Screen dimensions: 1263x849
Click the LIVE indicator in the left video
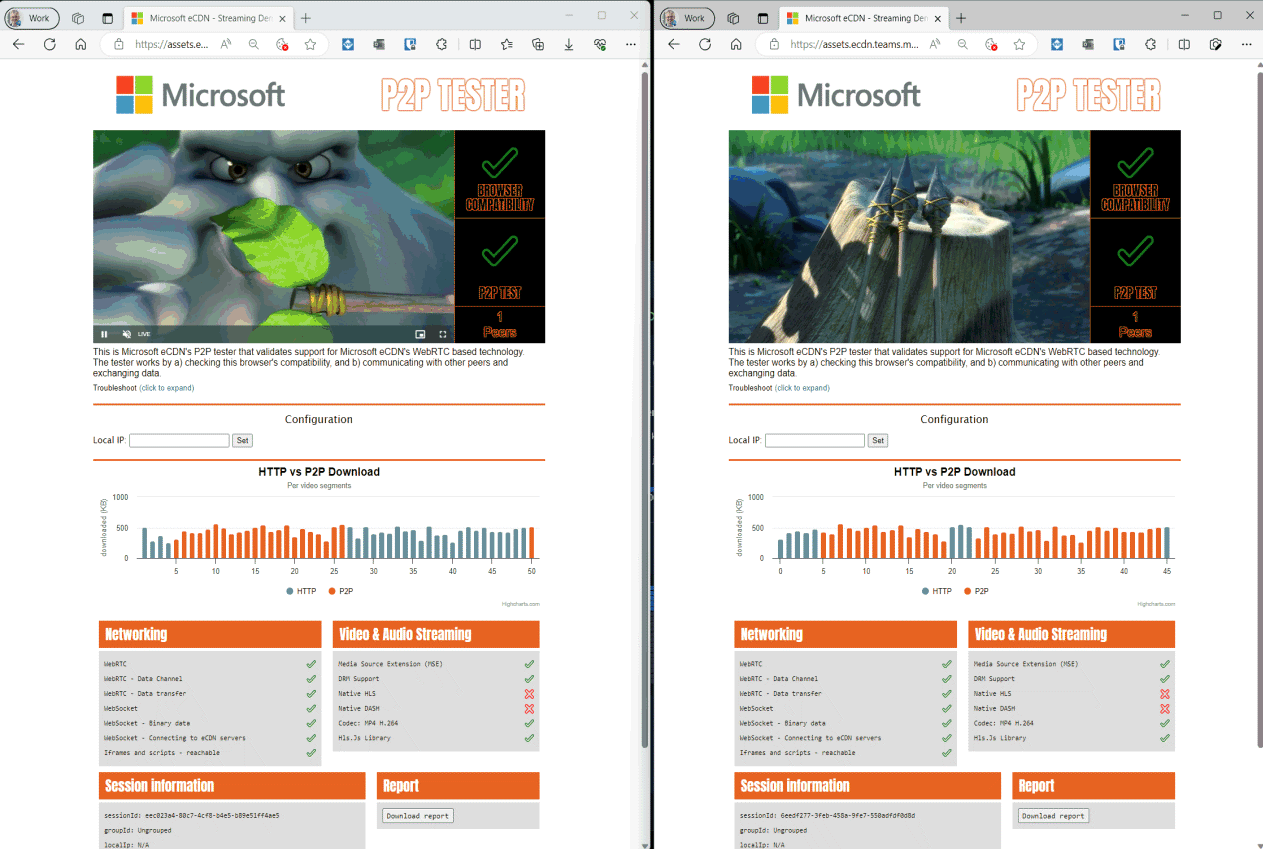[x=144, y=334]
